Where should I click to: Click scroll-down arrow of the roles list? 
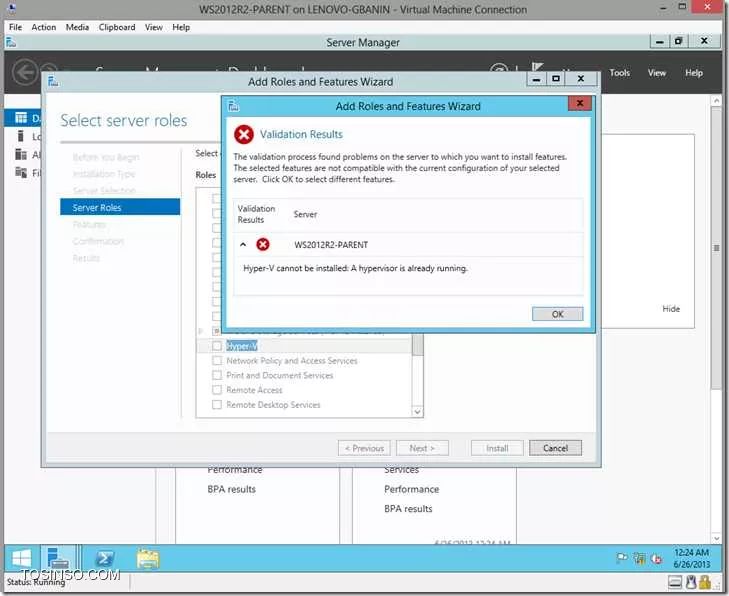[x=418, y=411]
